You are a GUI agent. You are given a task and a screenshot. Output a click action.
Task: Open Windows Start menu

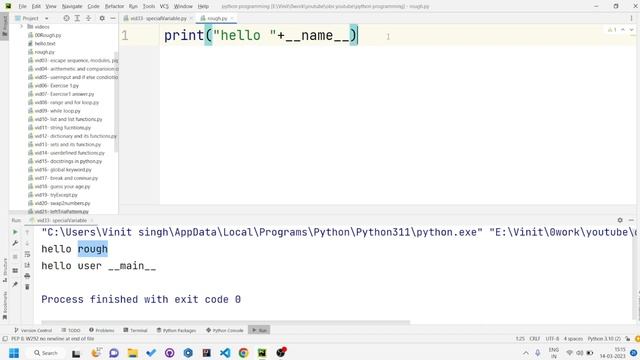14,353
